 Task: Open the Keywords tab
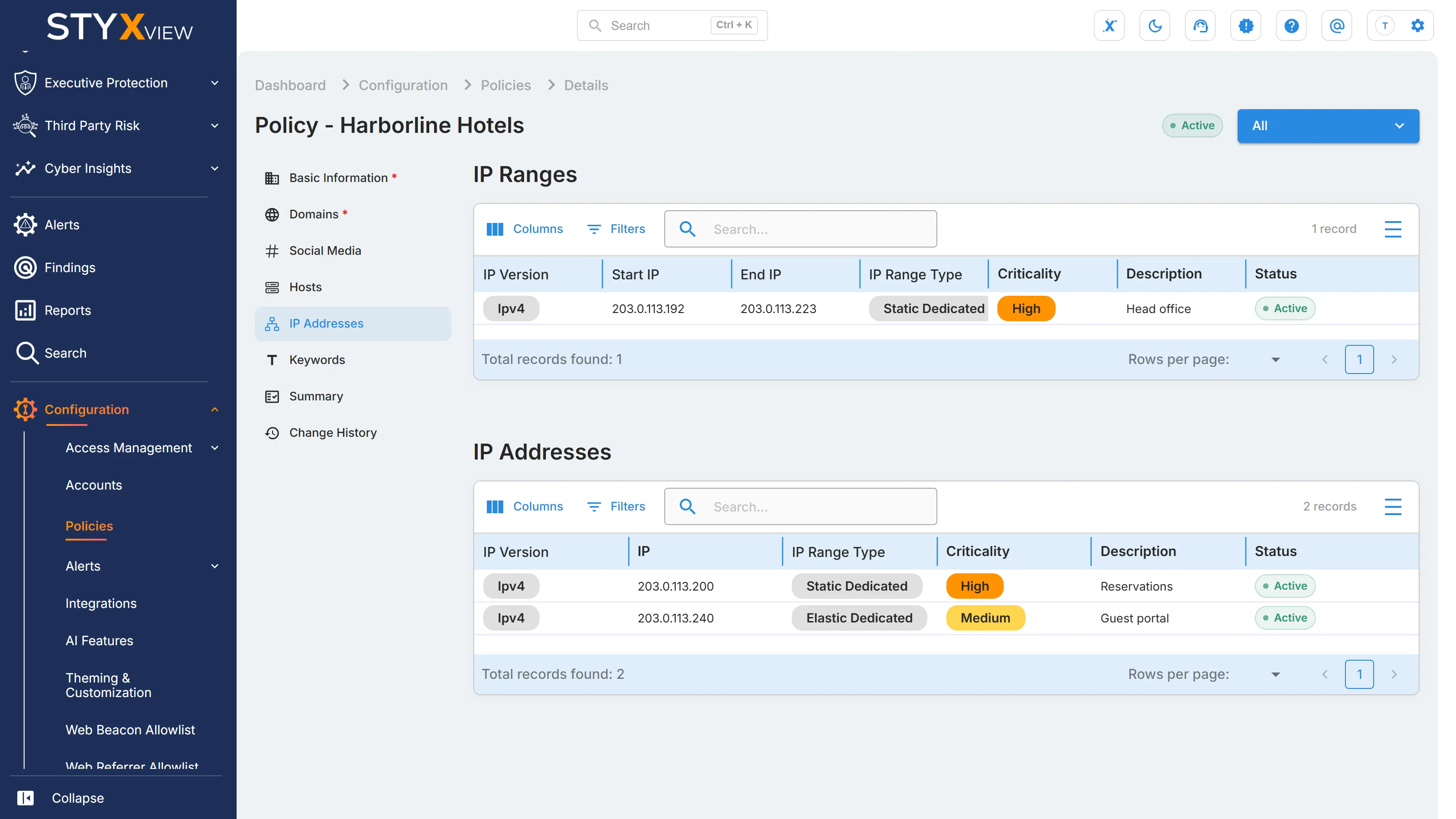pos(353,360)
